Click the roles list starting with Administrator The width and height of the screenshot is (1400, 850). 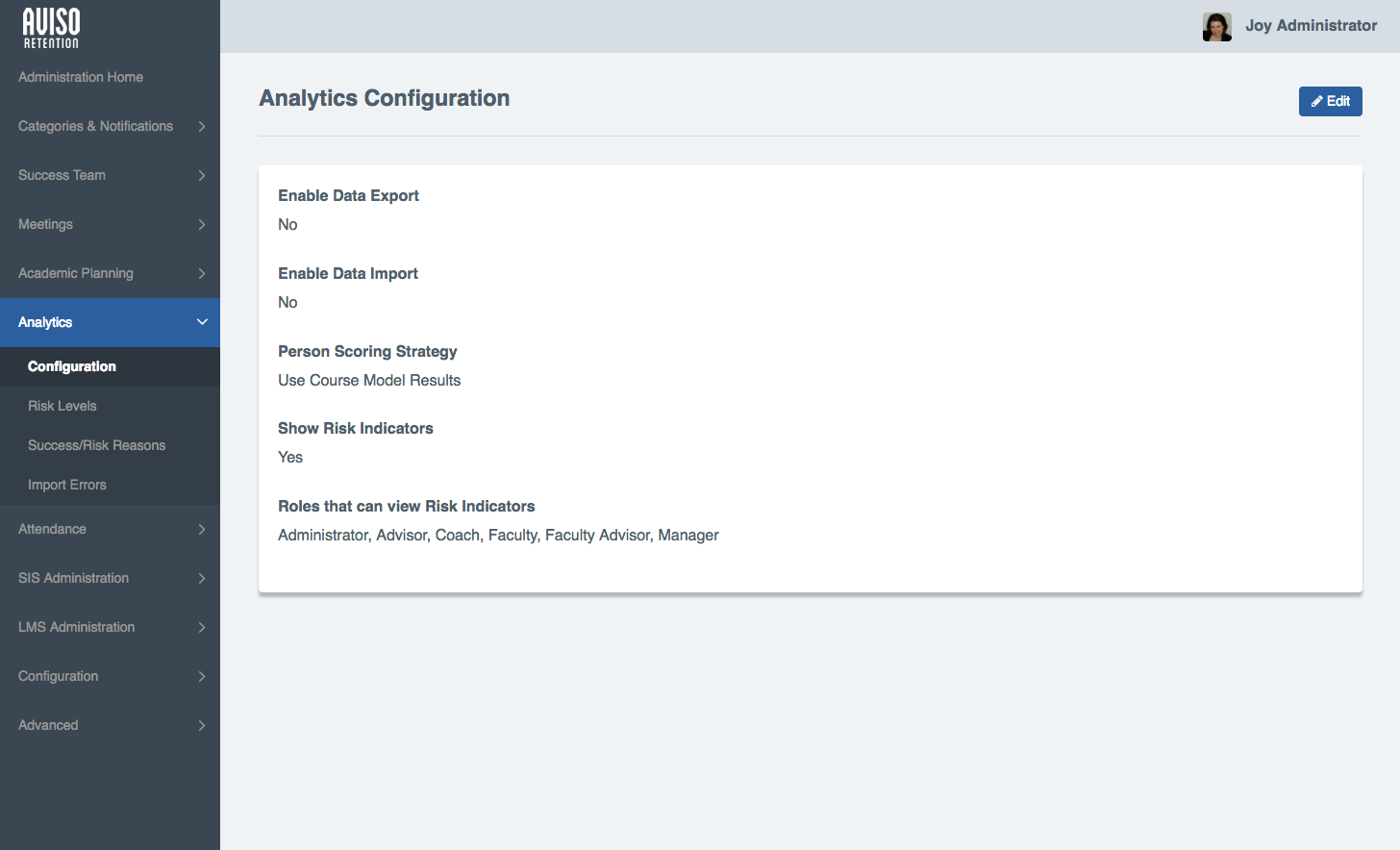click(498, 535)
